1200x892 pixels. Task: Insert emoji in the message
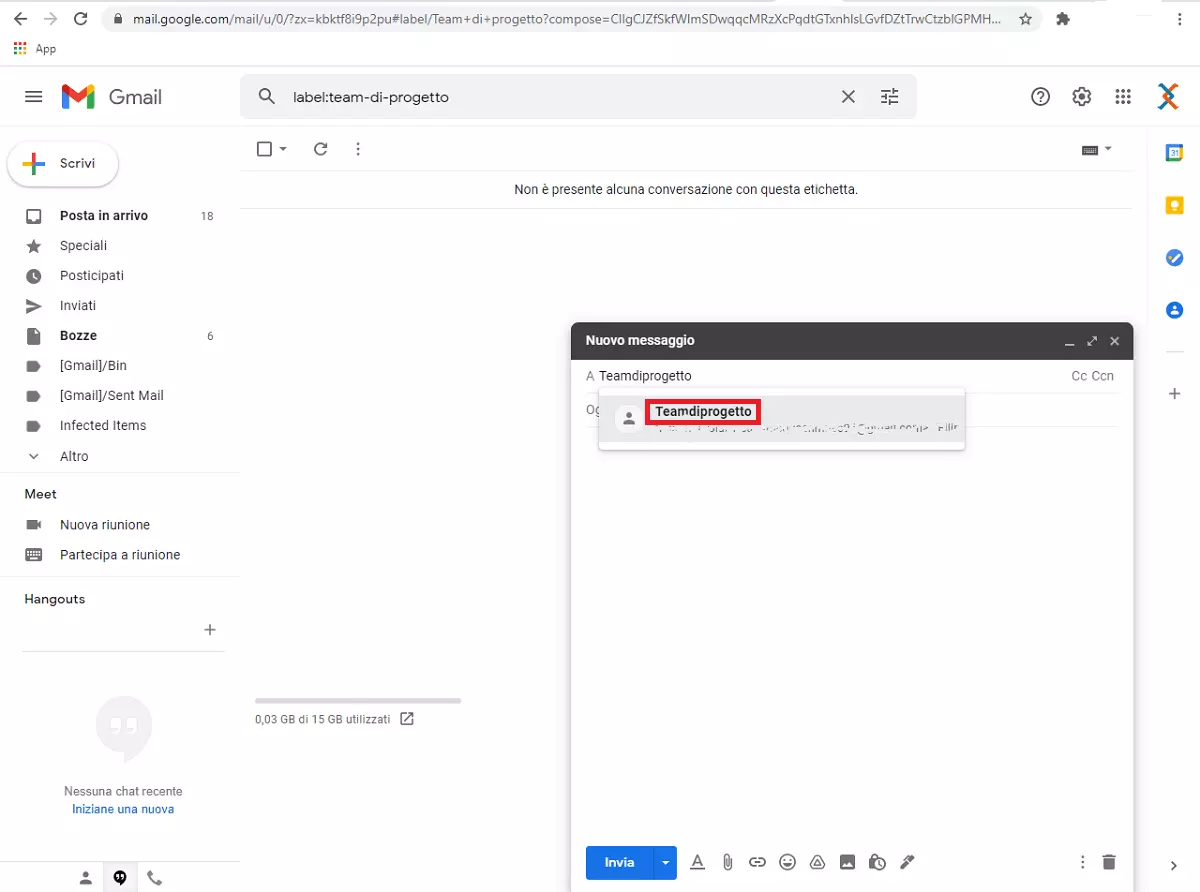(x=788, y=862)
